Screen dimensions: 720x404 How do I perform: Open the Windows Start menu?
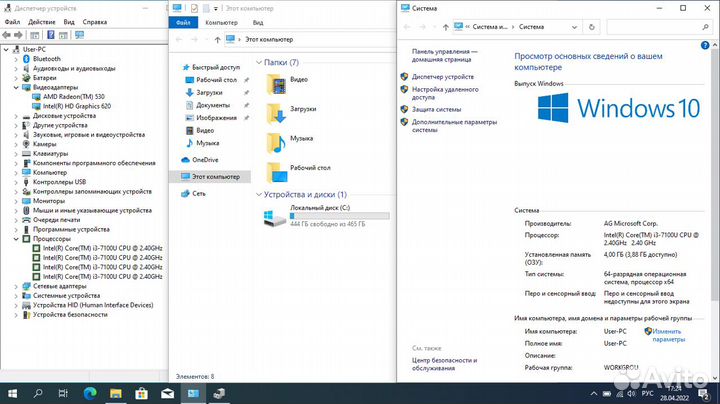(x=12, y=393)
